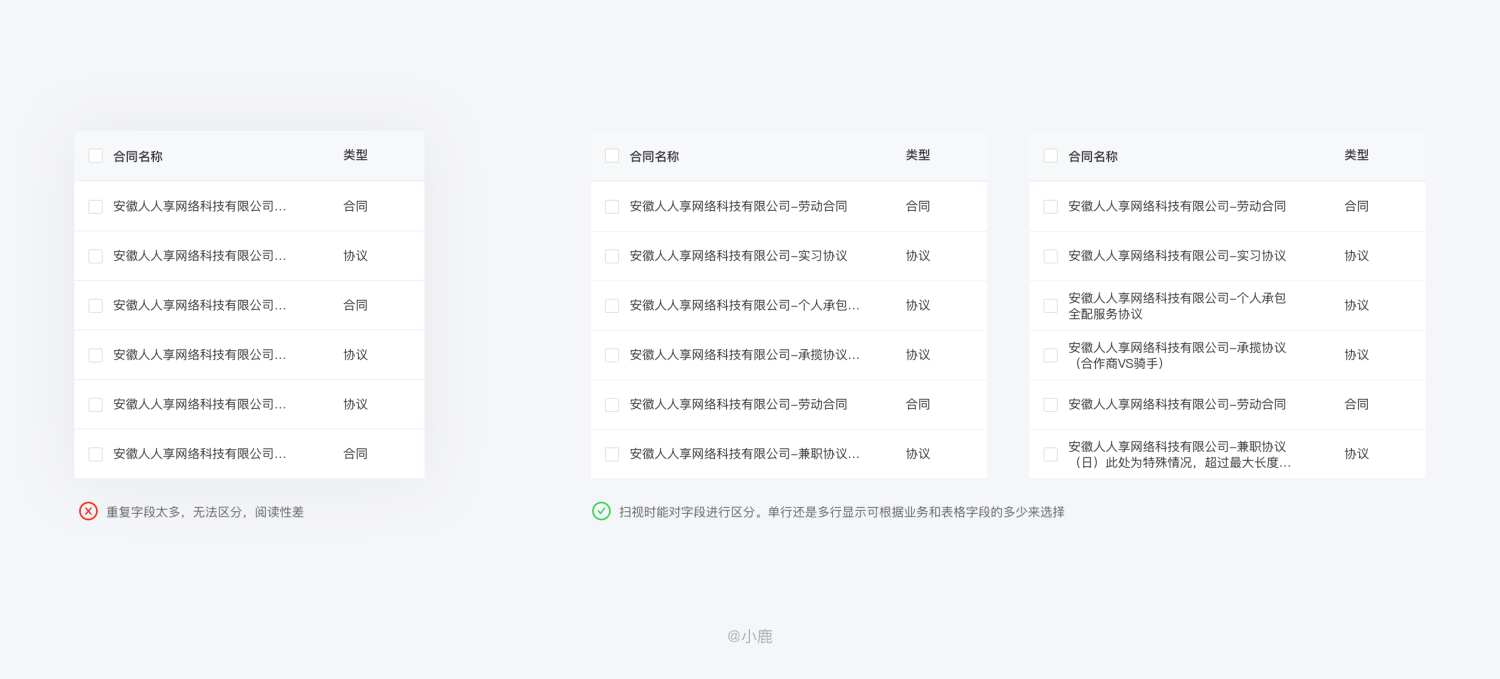
Task: Click 类型 header in the middle table
Action: pos(918,155)
